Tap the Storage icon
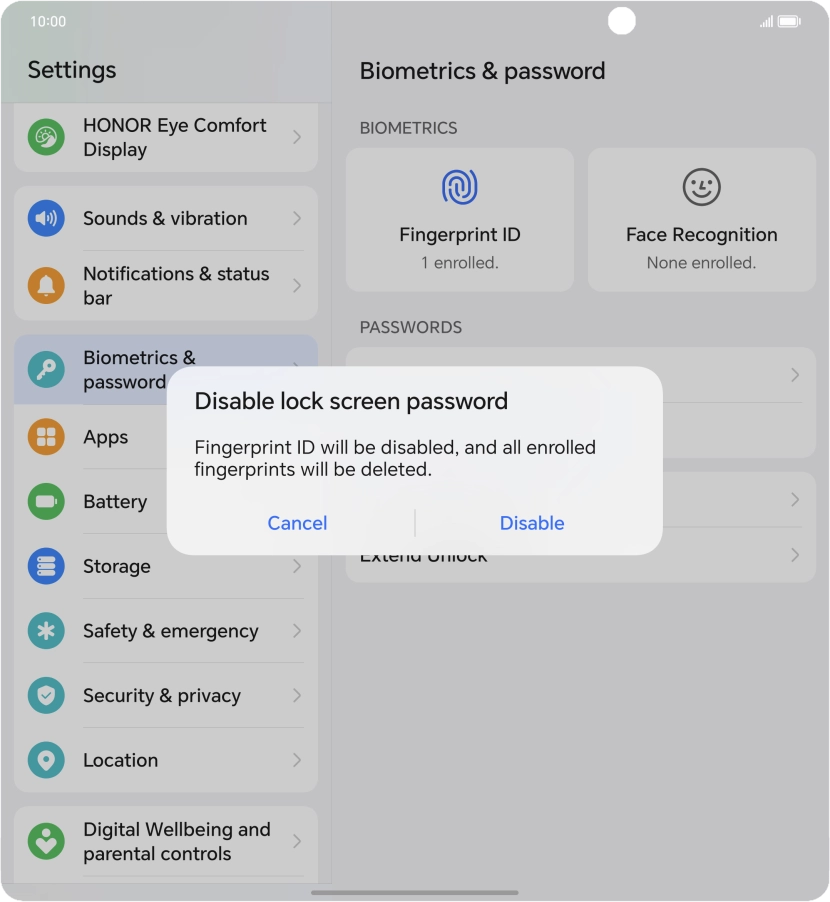Screen dimensions: 830x902 [46, 566]
